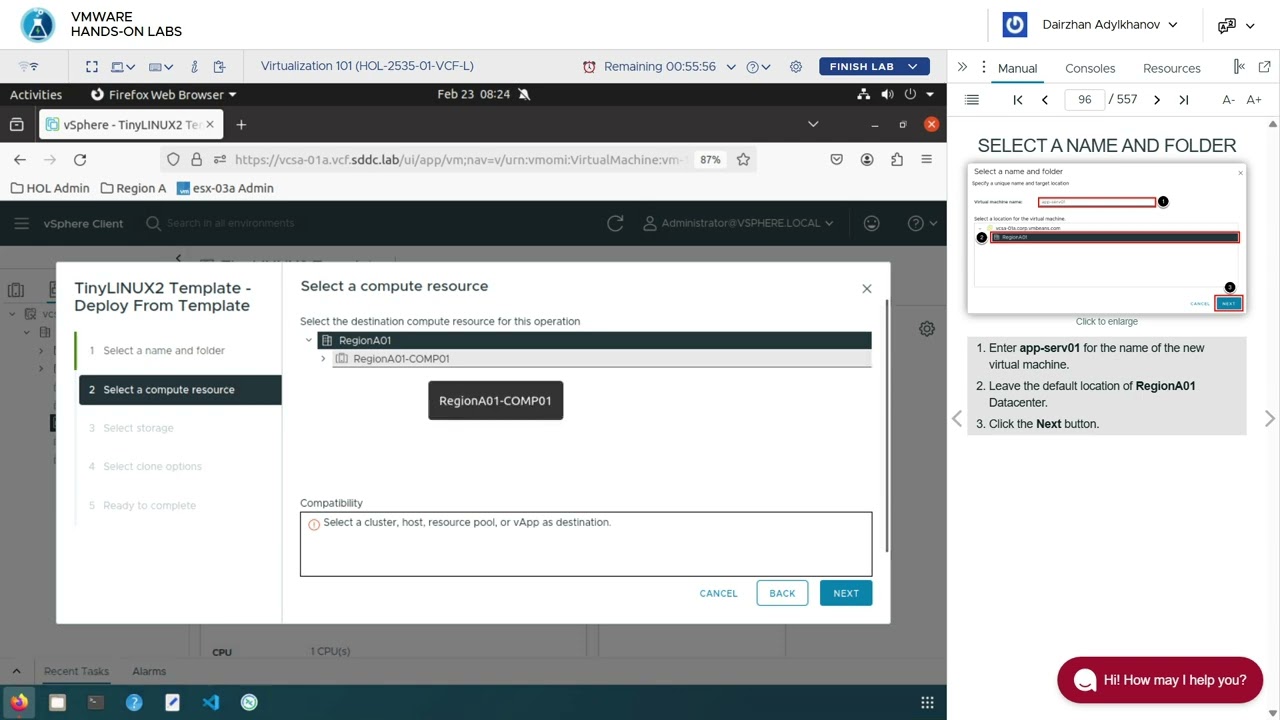
Task: Click the dock panel to side icon
Action: click(1239, 67)
